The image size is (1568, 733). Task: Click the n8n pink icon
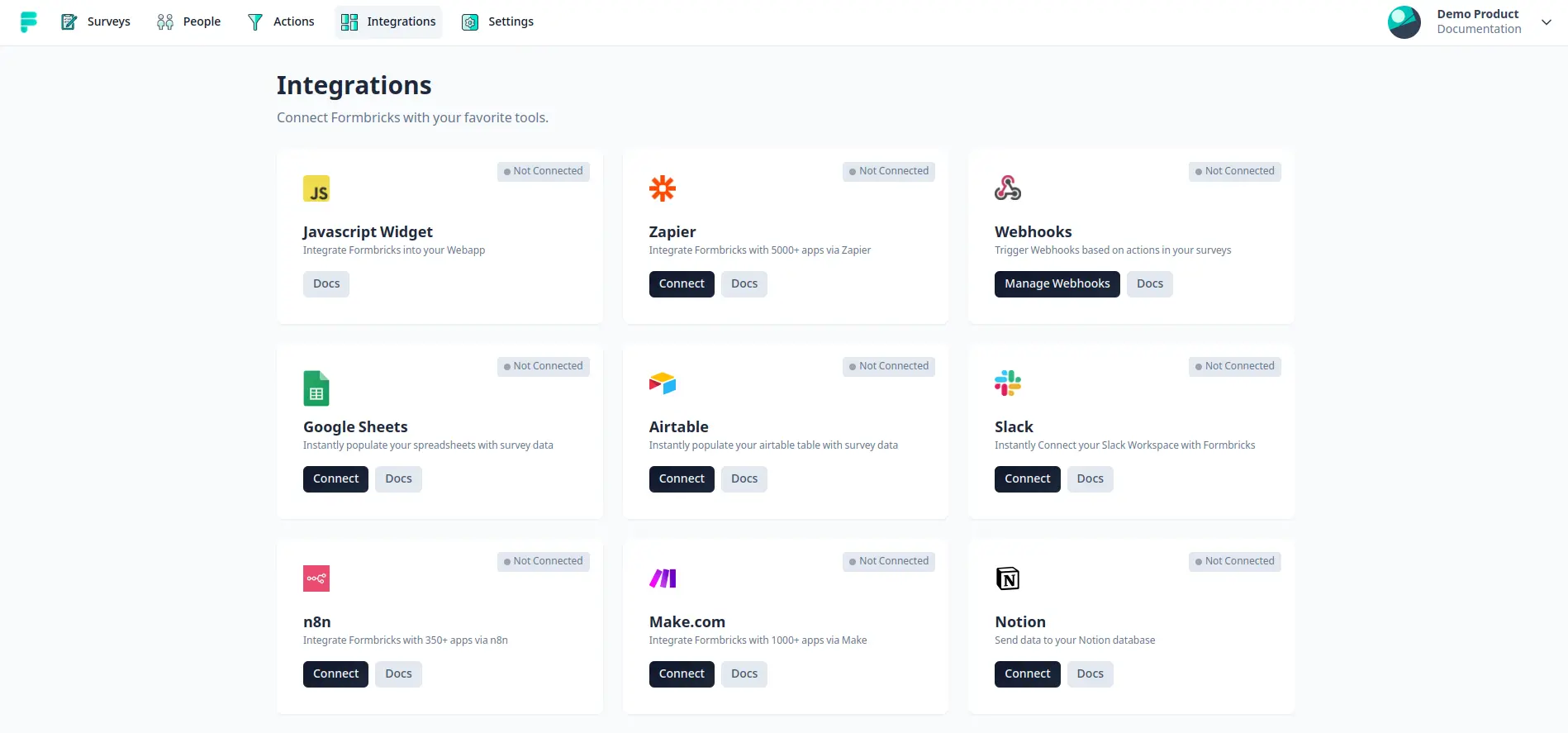tap(316, 578)
